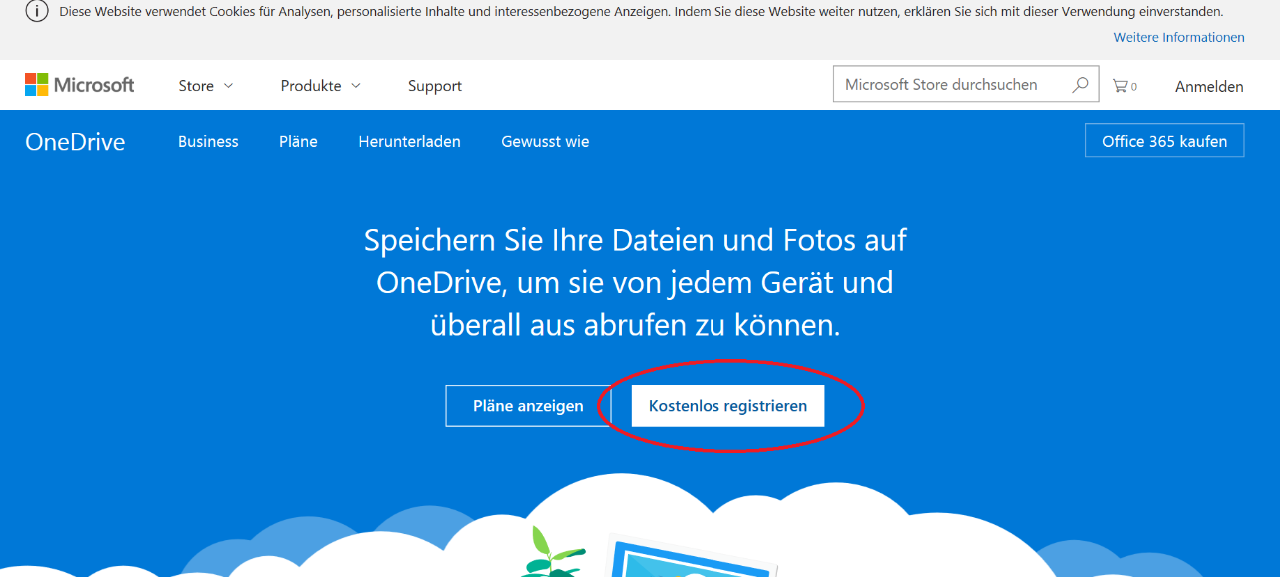Expand the Store dropdown menu

(x=206, y=86)
